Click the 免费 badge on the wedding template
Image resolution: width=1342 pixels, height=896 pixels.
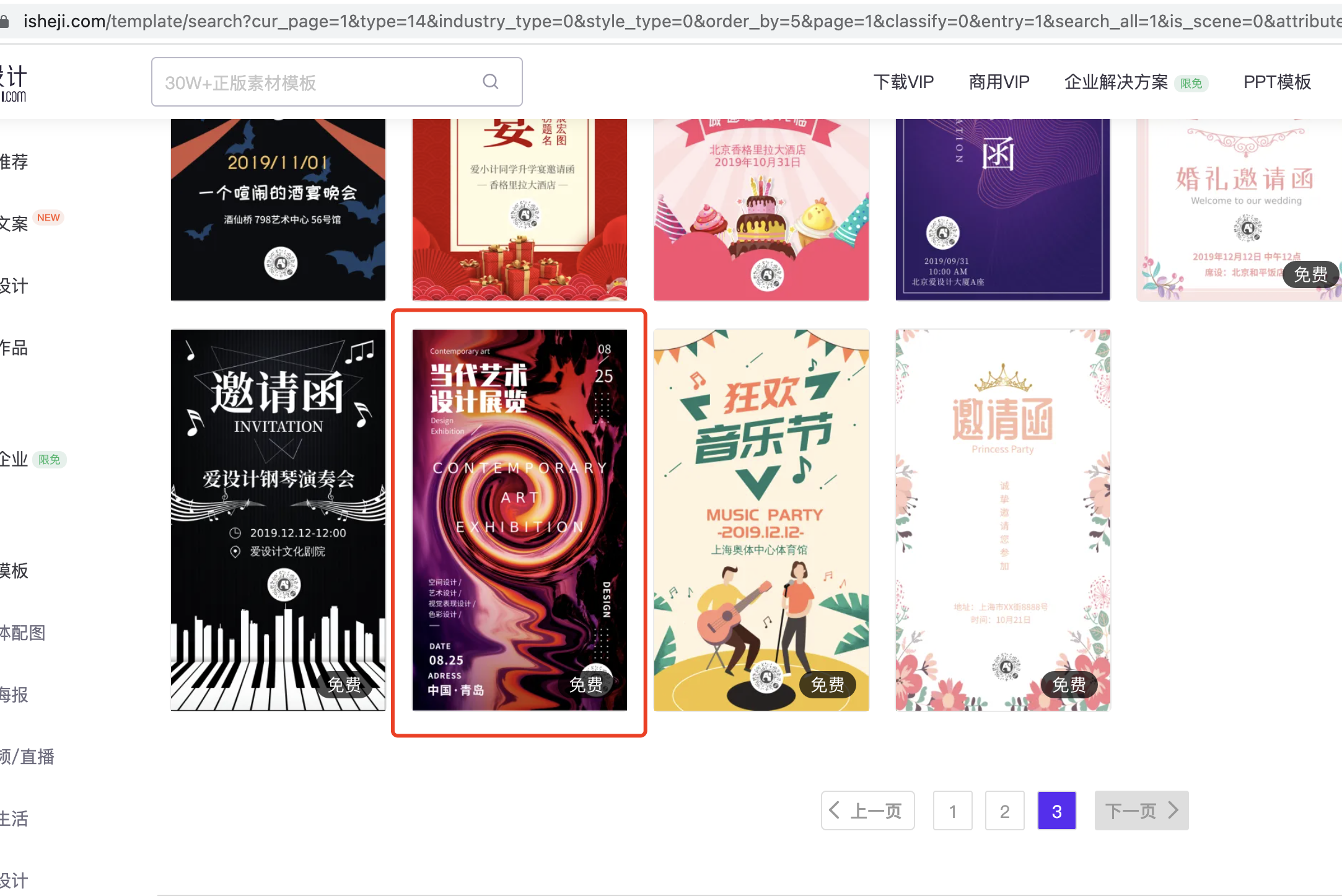[x=1311, y=275]
